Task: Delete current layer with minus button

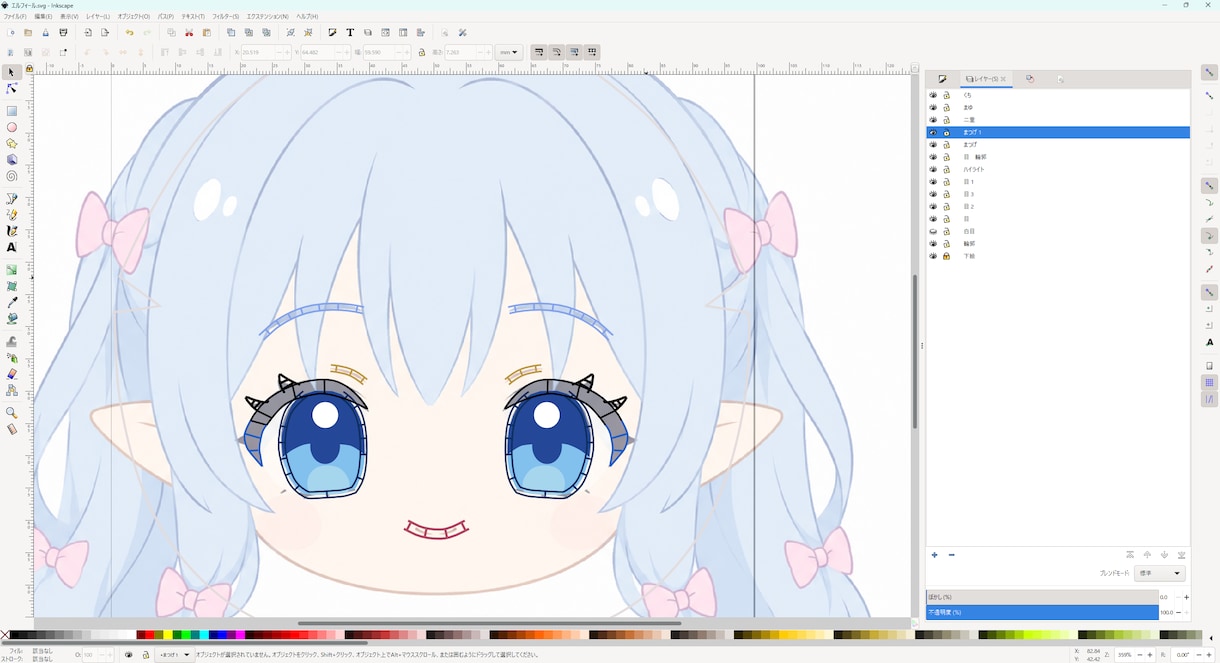Action: 951,555
